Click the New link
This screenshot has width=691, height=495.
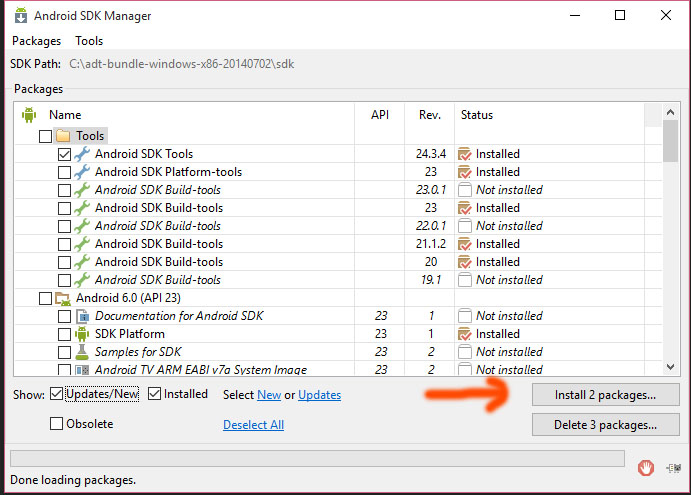(x=269, y=395)
